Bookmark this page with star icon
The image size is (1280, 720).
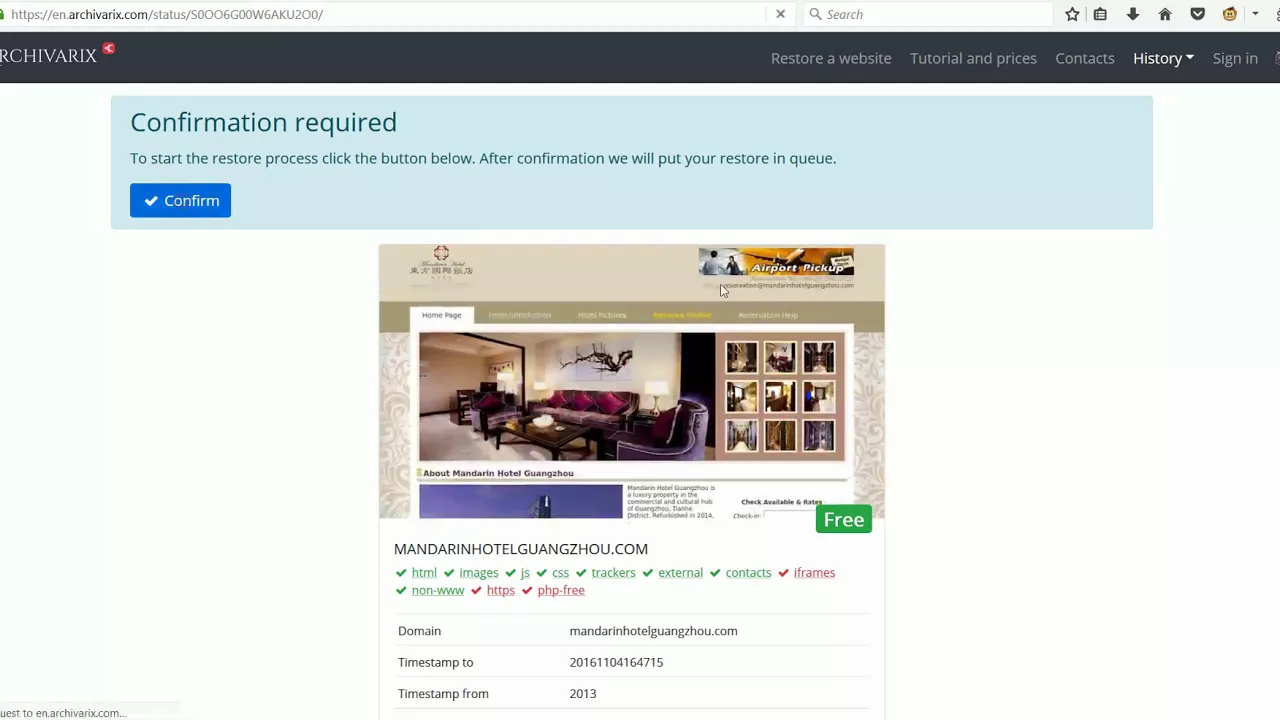pyautogui.click(x=1072, y=14)
